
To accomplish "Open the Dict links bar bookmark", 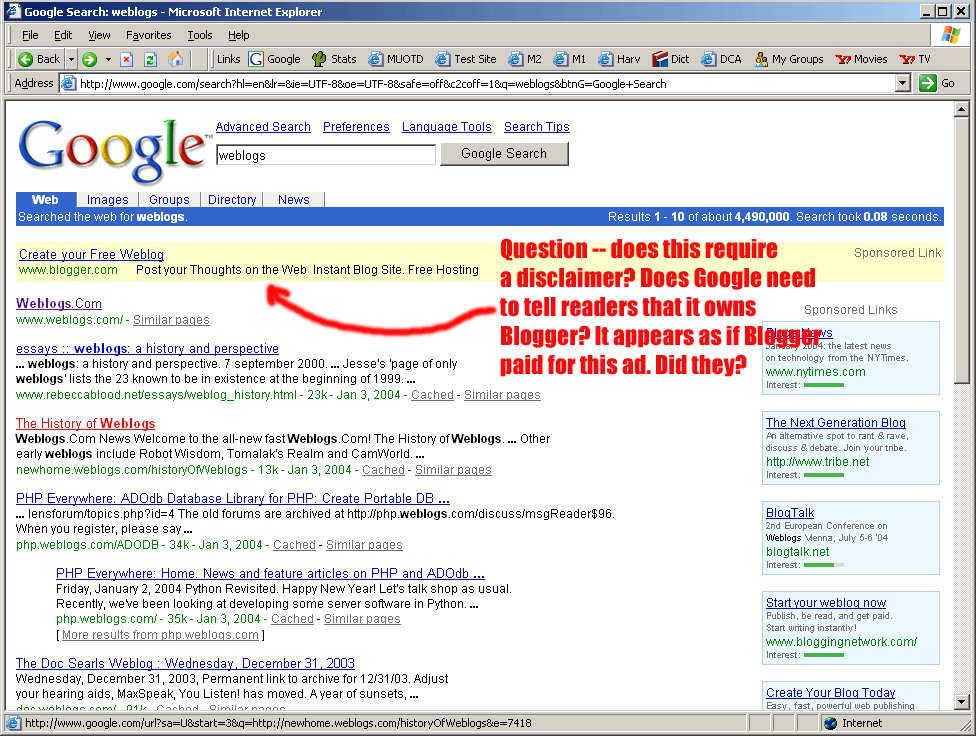I will point(671,59).
